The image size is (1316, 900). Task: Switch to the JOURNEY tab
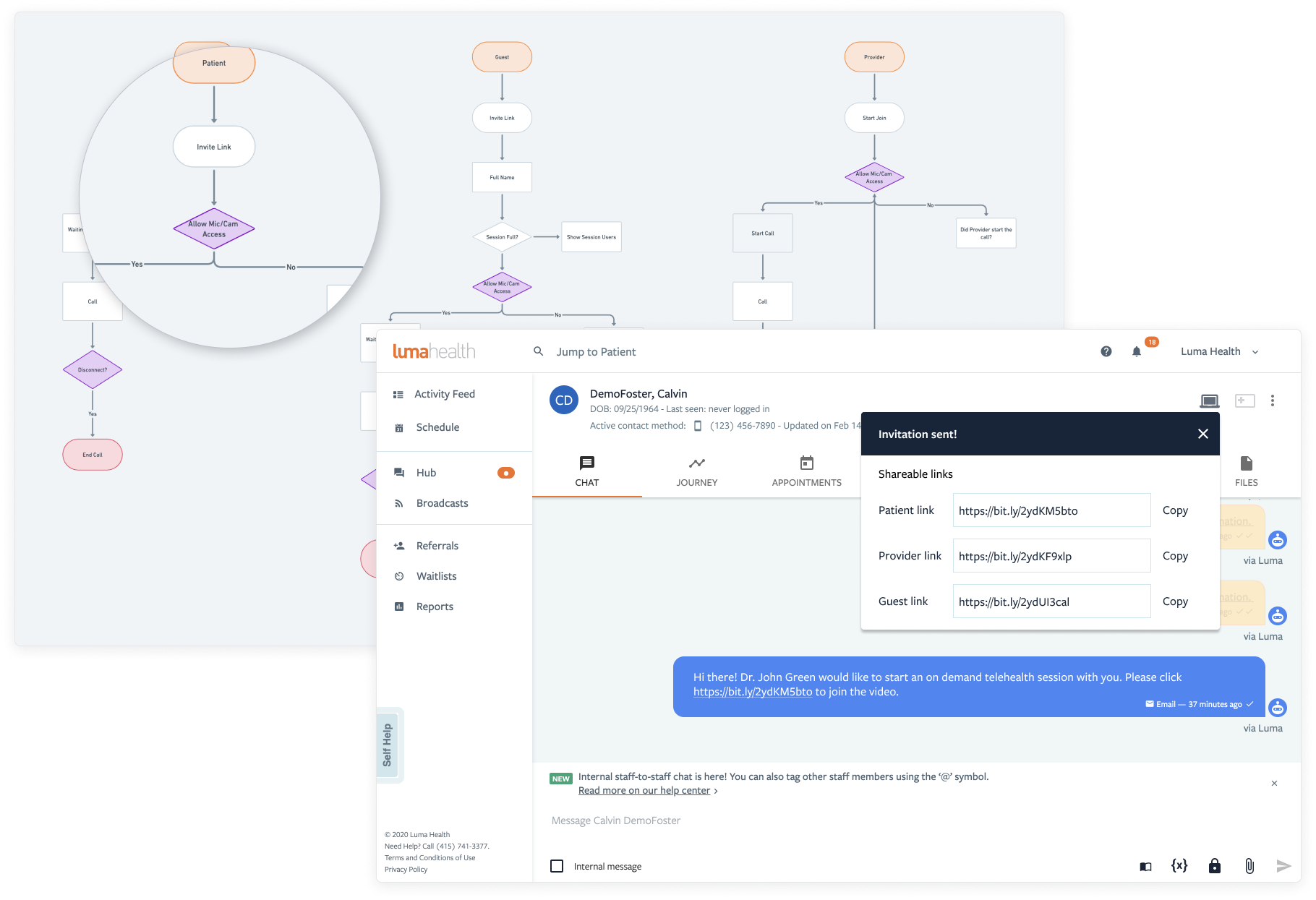click(x=697, y=472)
